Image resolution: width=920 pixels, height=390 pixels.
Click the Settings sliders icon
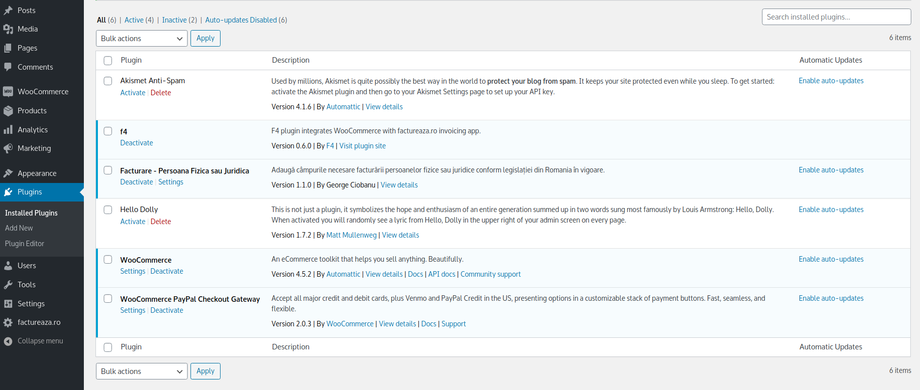[8, 304]
